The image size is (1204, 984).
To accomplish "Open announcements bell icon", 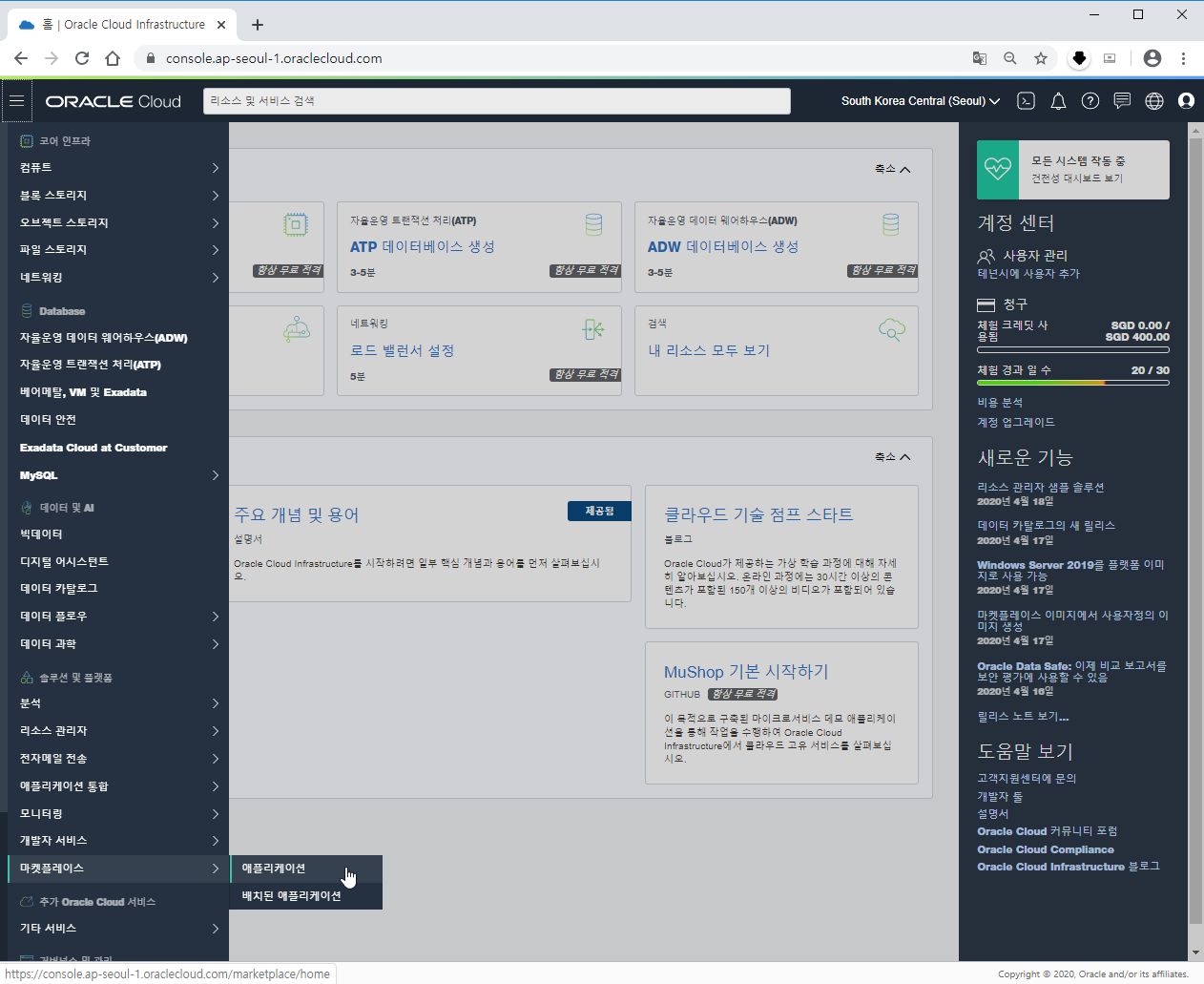I will pyautogui.click(x=1058, y=101).
